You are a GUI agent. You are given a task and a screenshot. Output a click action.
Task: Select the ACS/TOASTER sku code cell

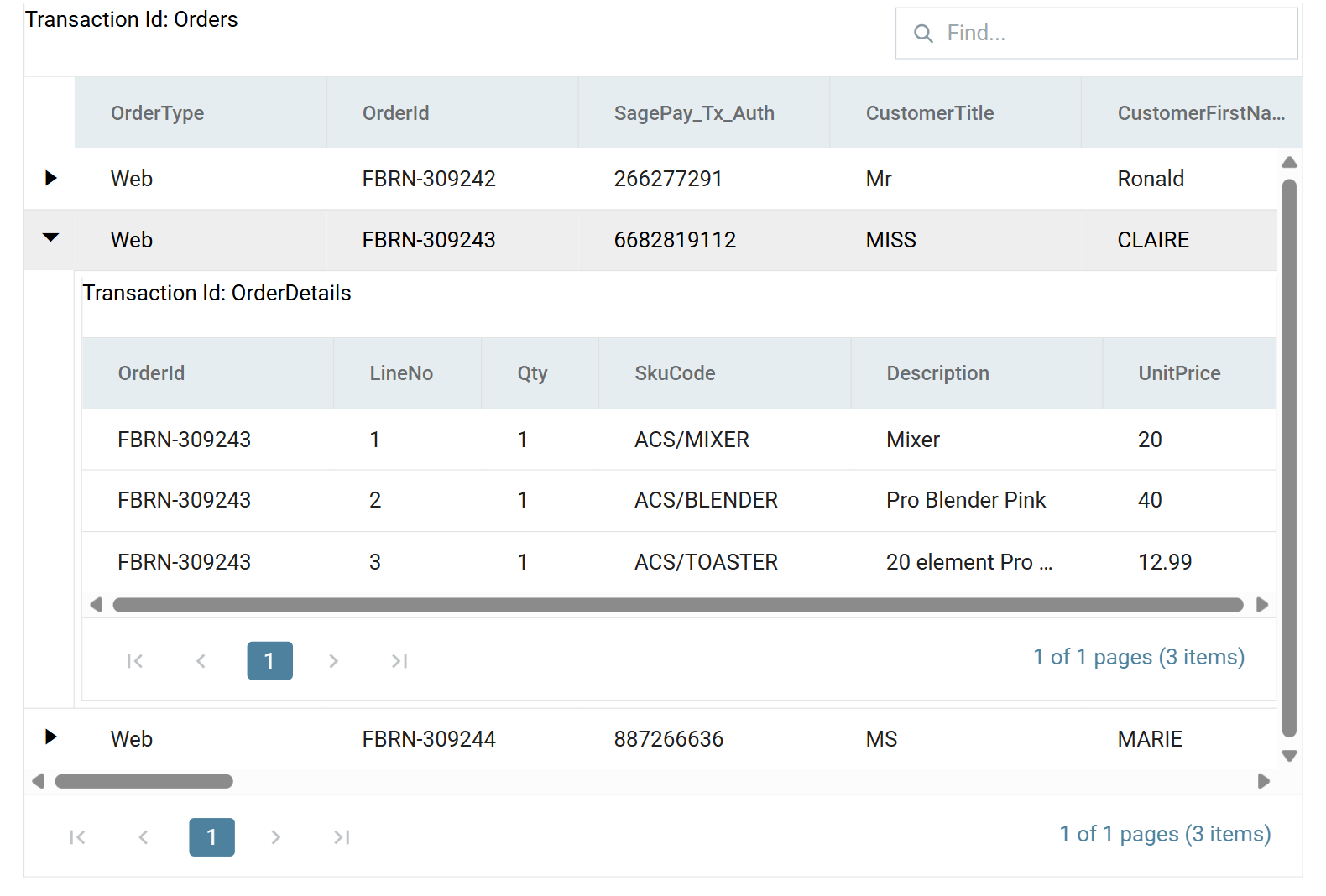tap(725, 562)
